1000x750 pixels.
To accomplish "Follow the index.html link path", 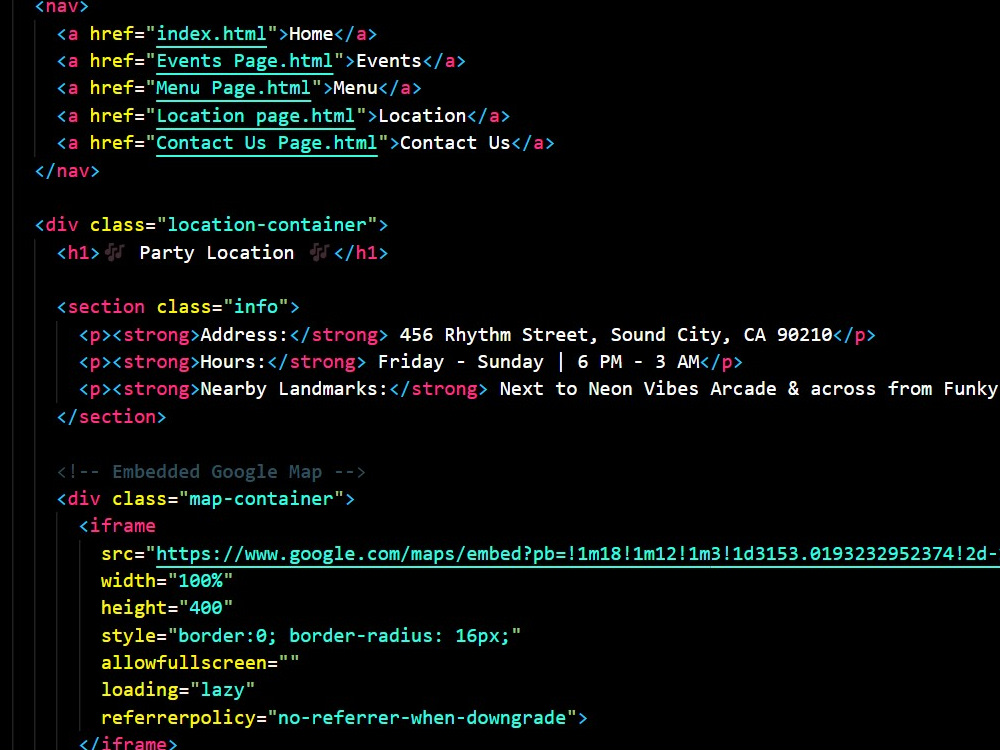I will click(x=211, y=34).
